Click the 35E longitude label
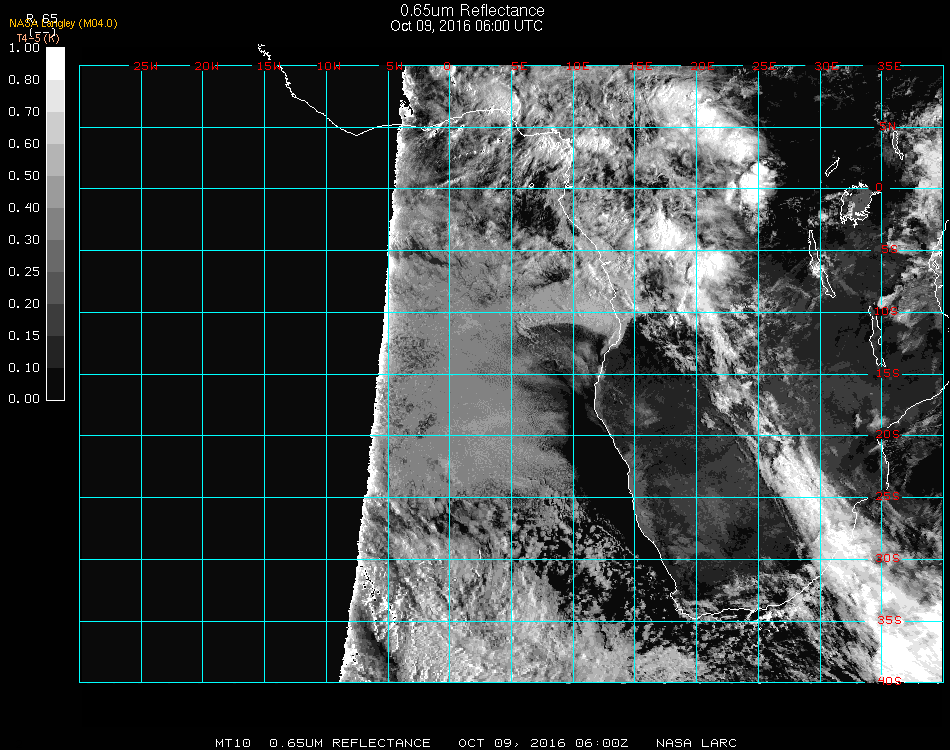The width and height of the screenshot is (950, 750). pos(890,66)
